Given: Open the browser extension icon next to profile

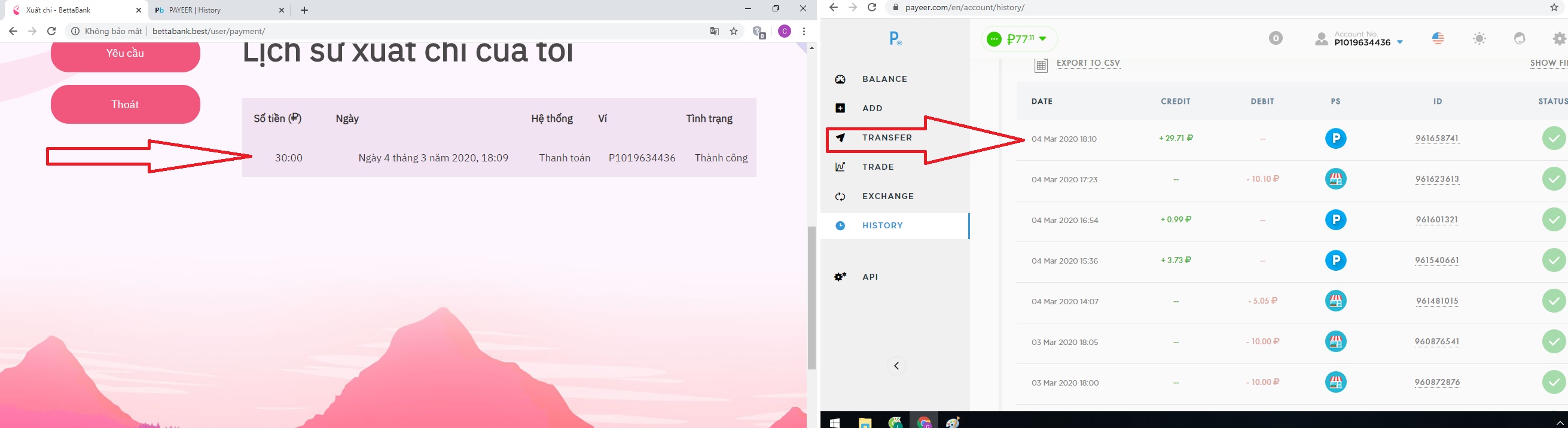Looking at the screenshot, I should click(759, 32).
